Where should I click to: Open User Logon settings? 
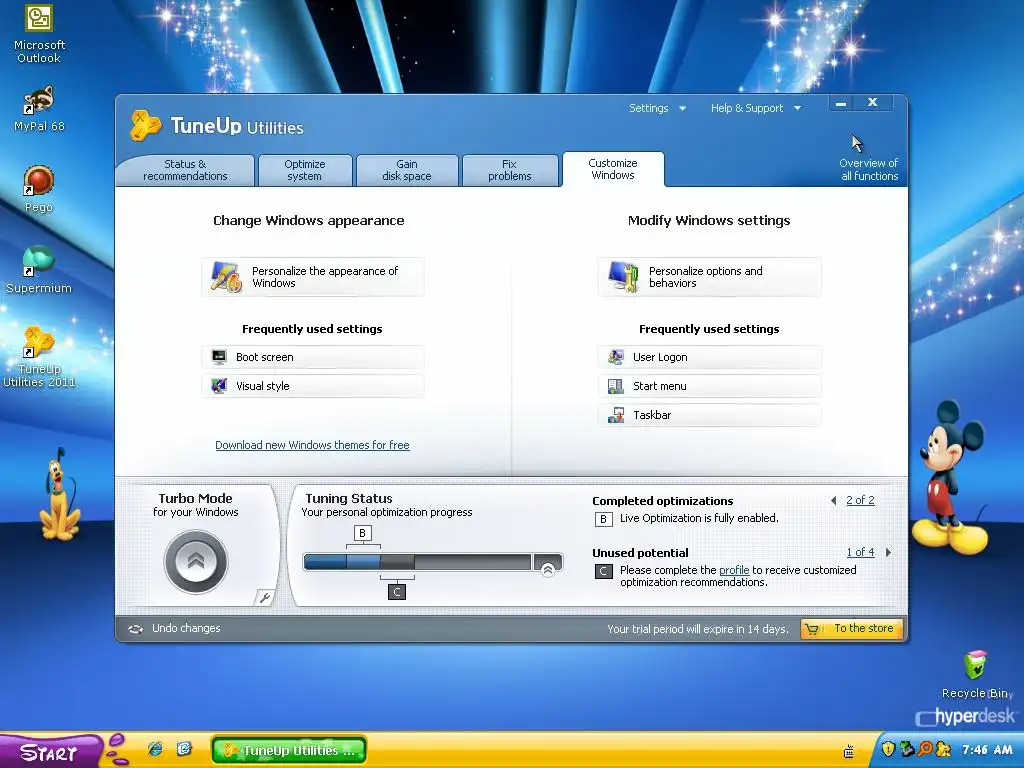(x=709, y=357)
